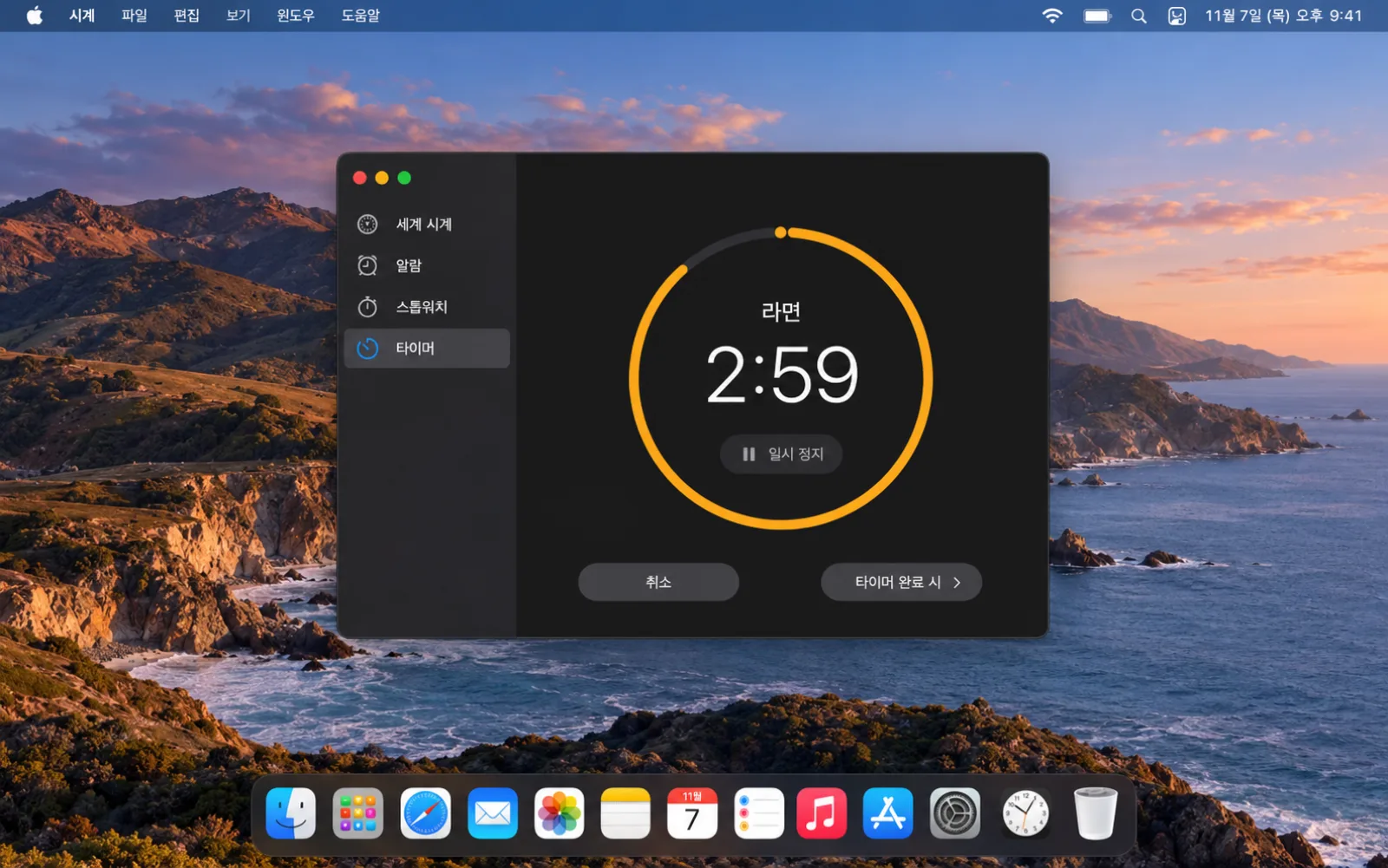The height and width of the screenshot is (868, 1388).
Task: Expand the 타이머 완료 시 options
Action: coord(901,582)
